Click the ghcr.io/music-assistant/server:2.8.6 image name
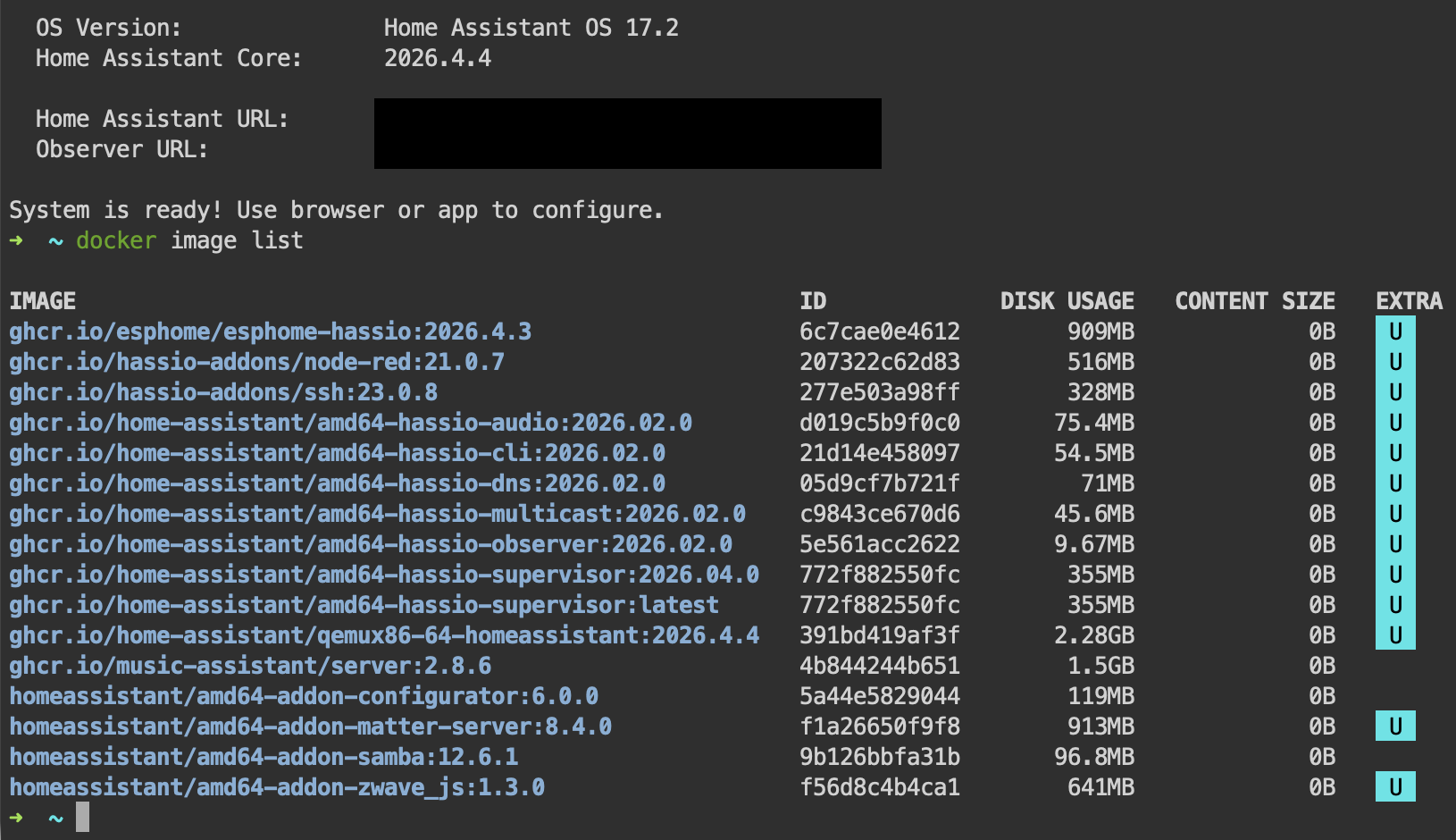 coord(250,666)
